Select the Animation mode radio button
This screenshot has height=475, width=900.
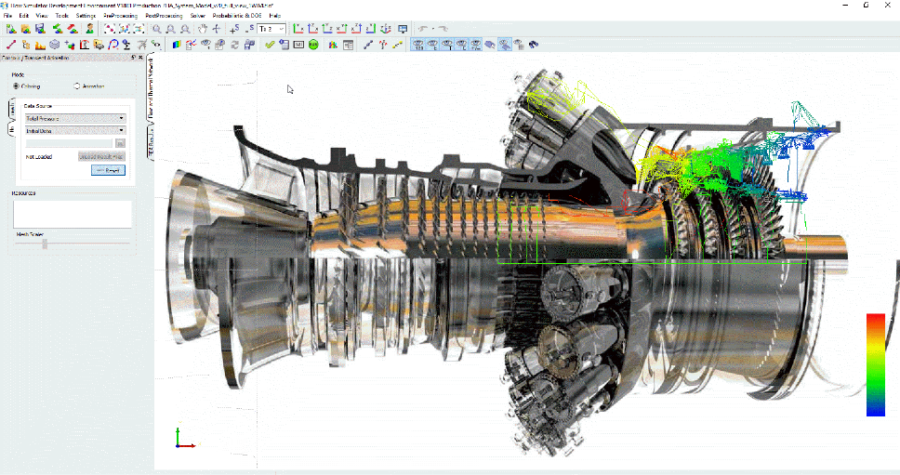(77, 86)
